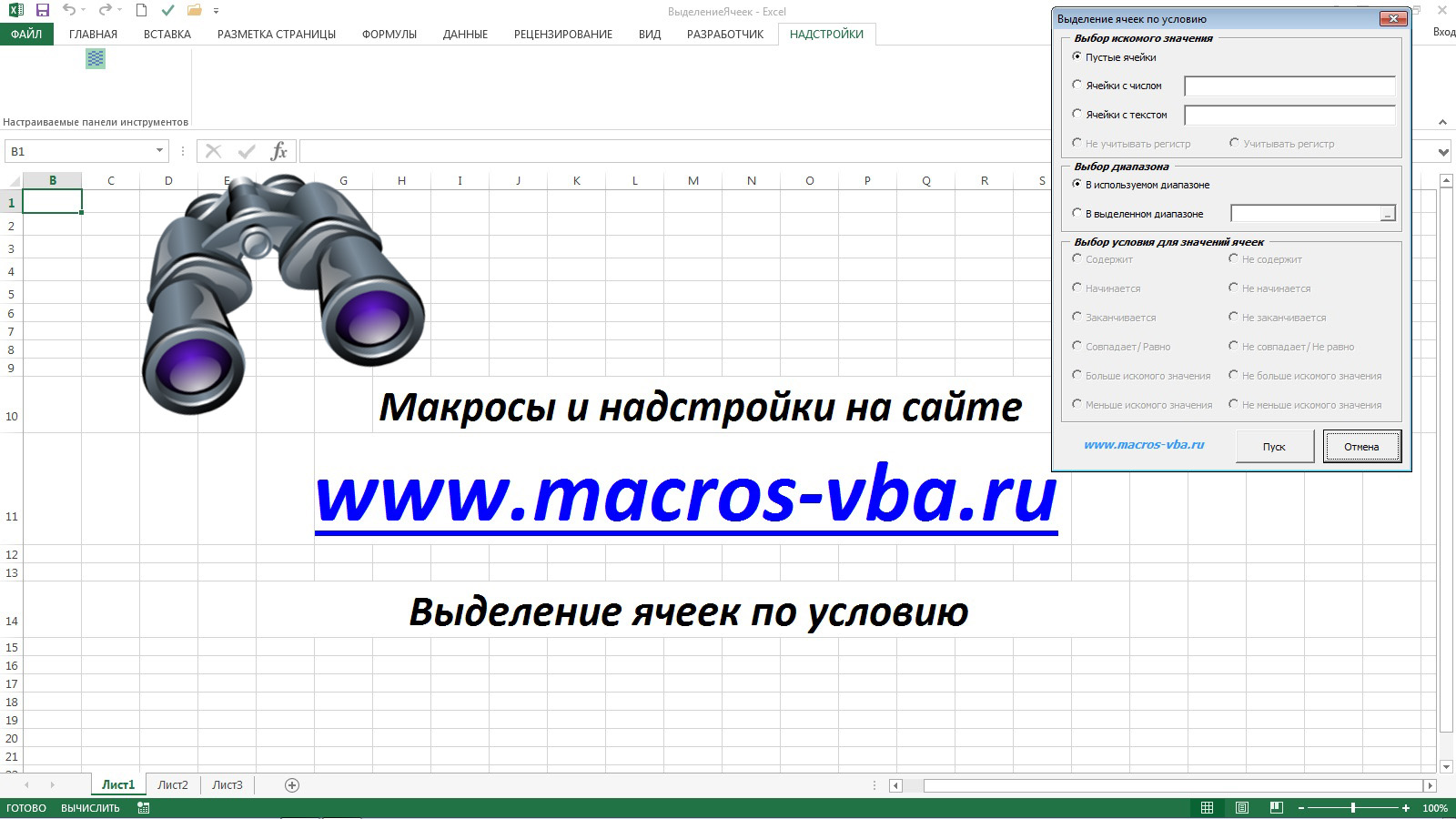Switch to the РЕЦЕНЗИРОВАНИЕ ribbon tab
The height and width of the screenshot is (819, 1456).
[562, 34]
